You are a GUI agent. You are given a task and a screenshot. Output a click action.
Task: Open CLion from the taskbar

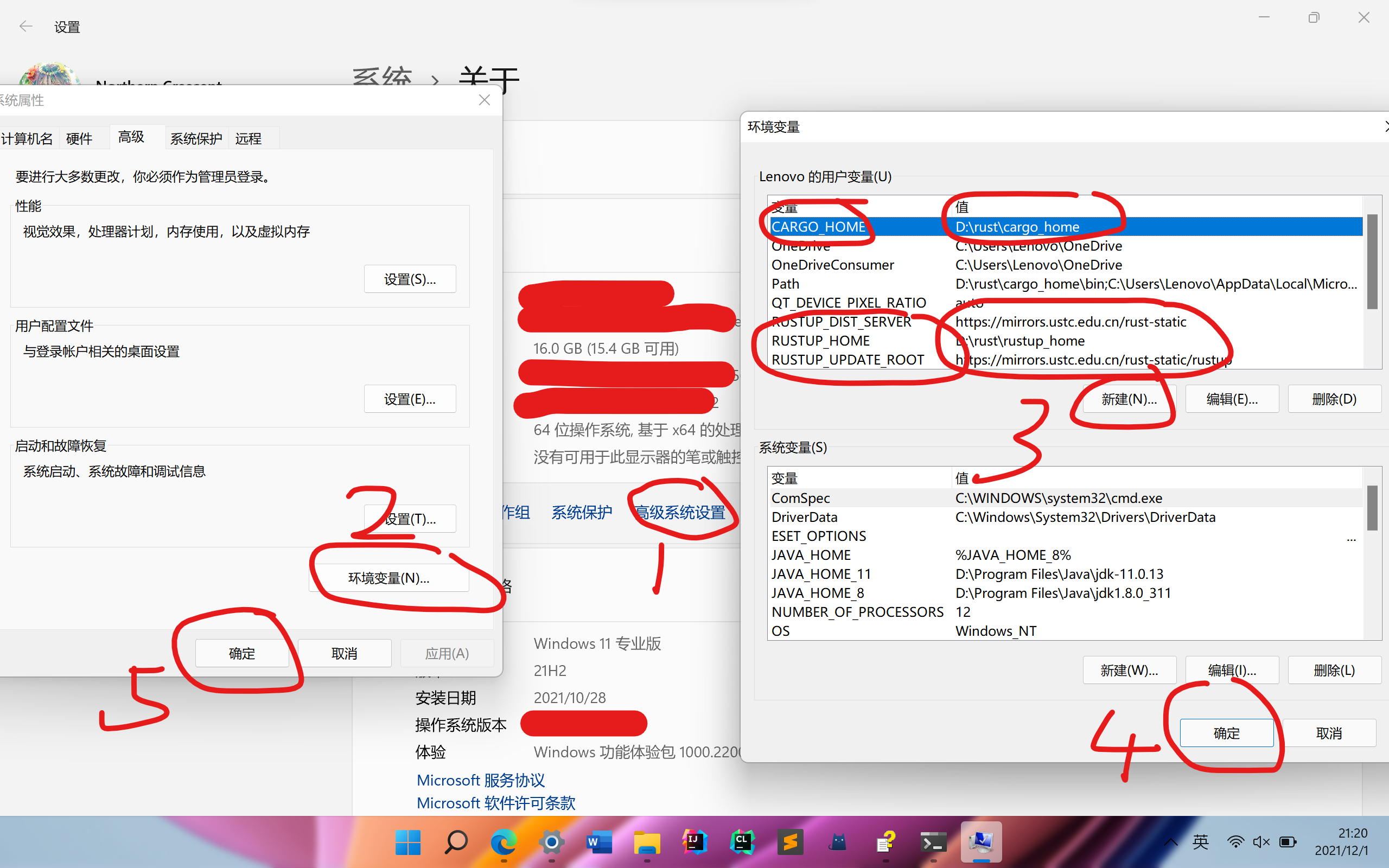coord(742,842)
